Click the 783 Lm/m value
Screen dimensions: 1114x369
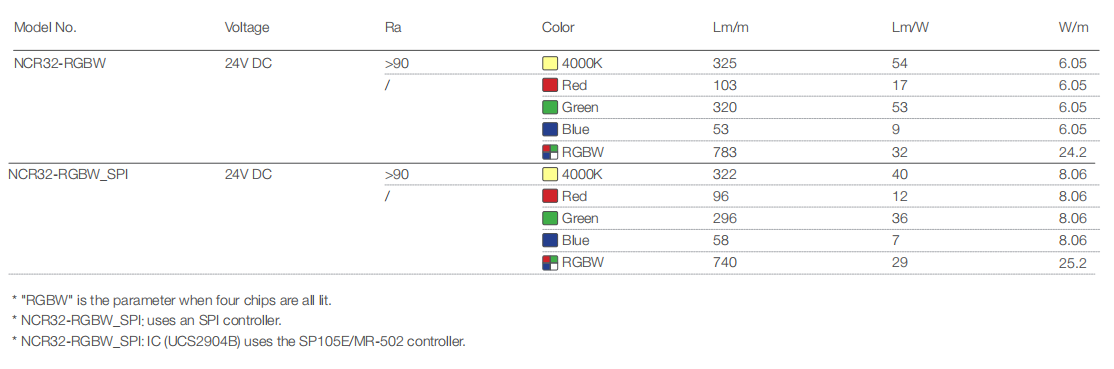725,151
